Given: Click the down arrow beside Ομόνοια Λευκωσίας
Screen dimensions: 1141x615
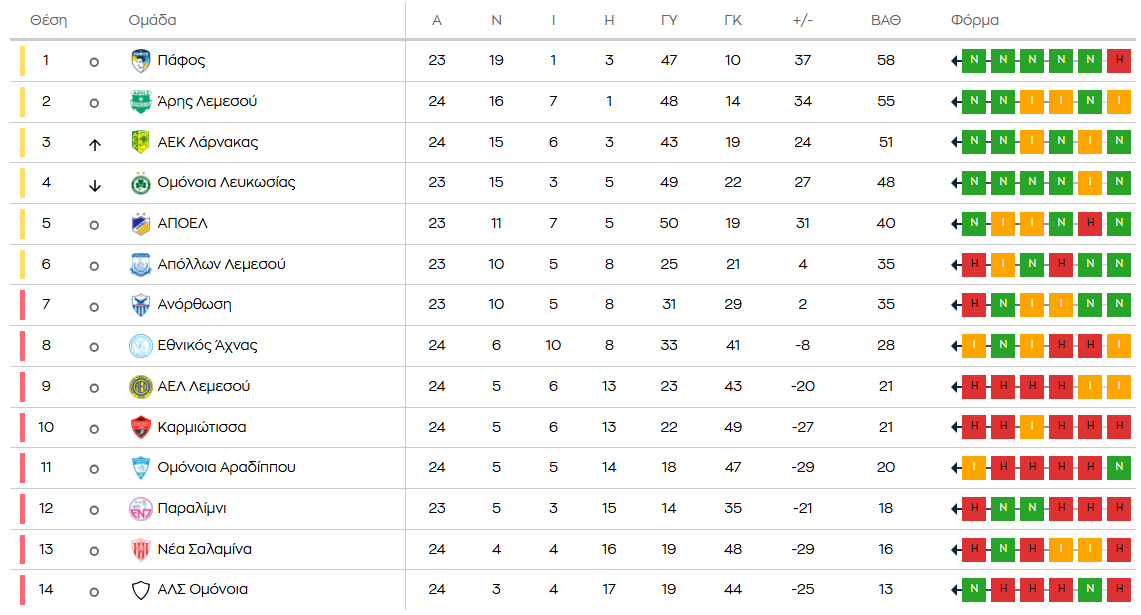Looking at the screenshot, I should [95, 185].
